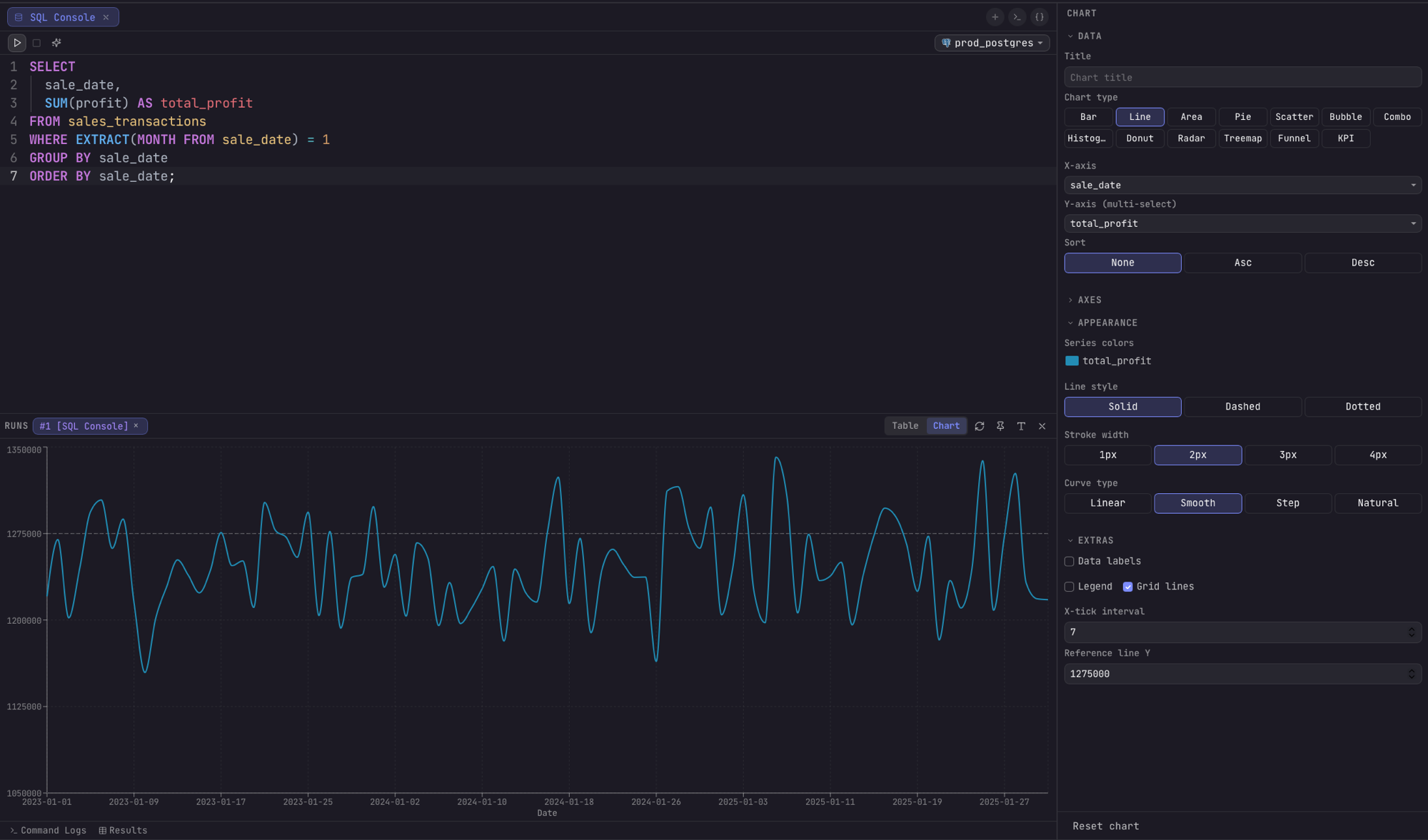
Task: Choose Pie chart type
Action: point(1242,117)
